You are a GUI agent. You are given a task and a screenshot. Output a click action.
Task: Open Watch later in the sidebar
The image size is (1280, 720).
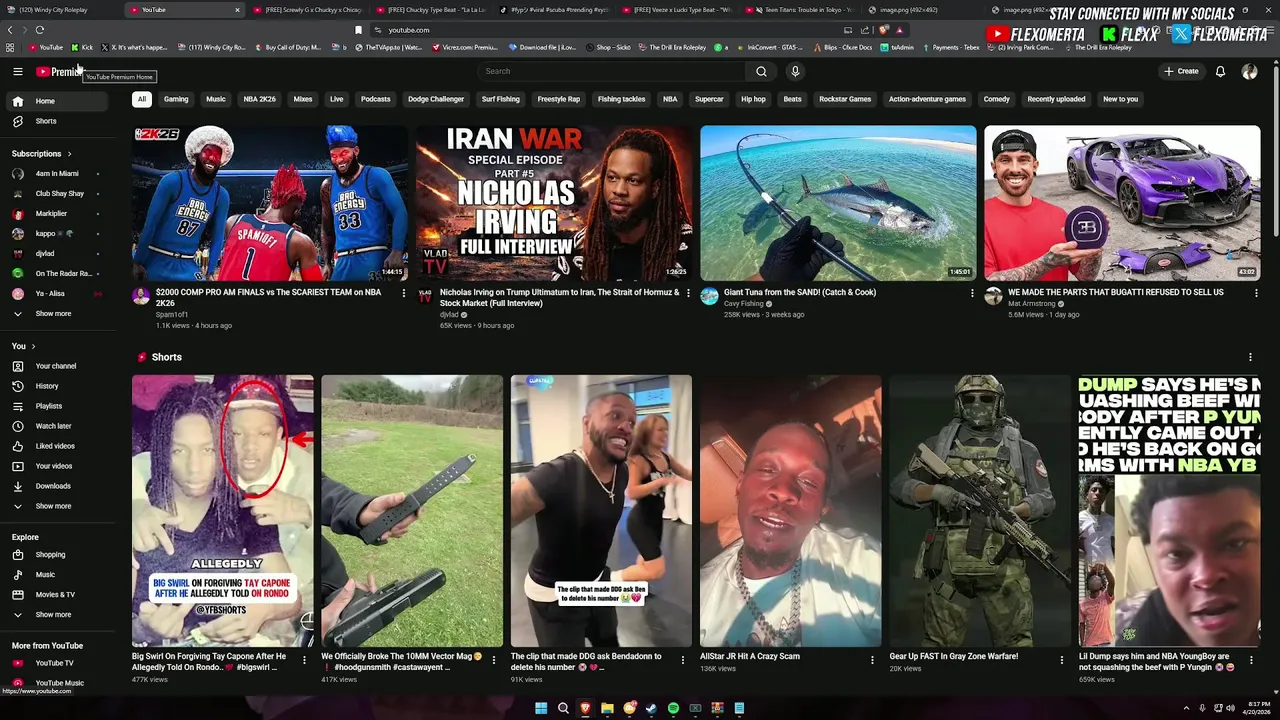pos(58,426)
